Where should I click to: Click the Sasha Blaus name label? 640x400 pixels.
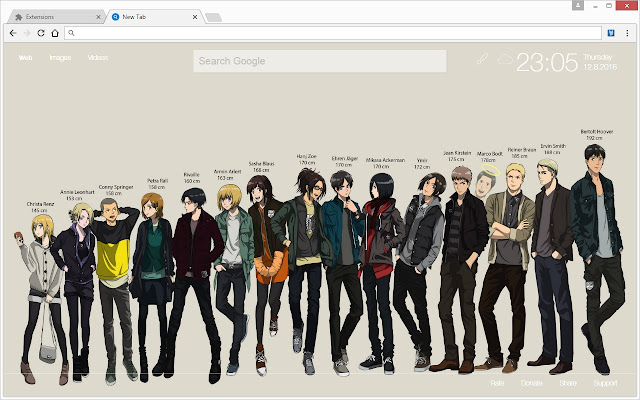click(x=262, y=164)
